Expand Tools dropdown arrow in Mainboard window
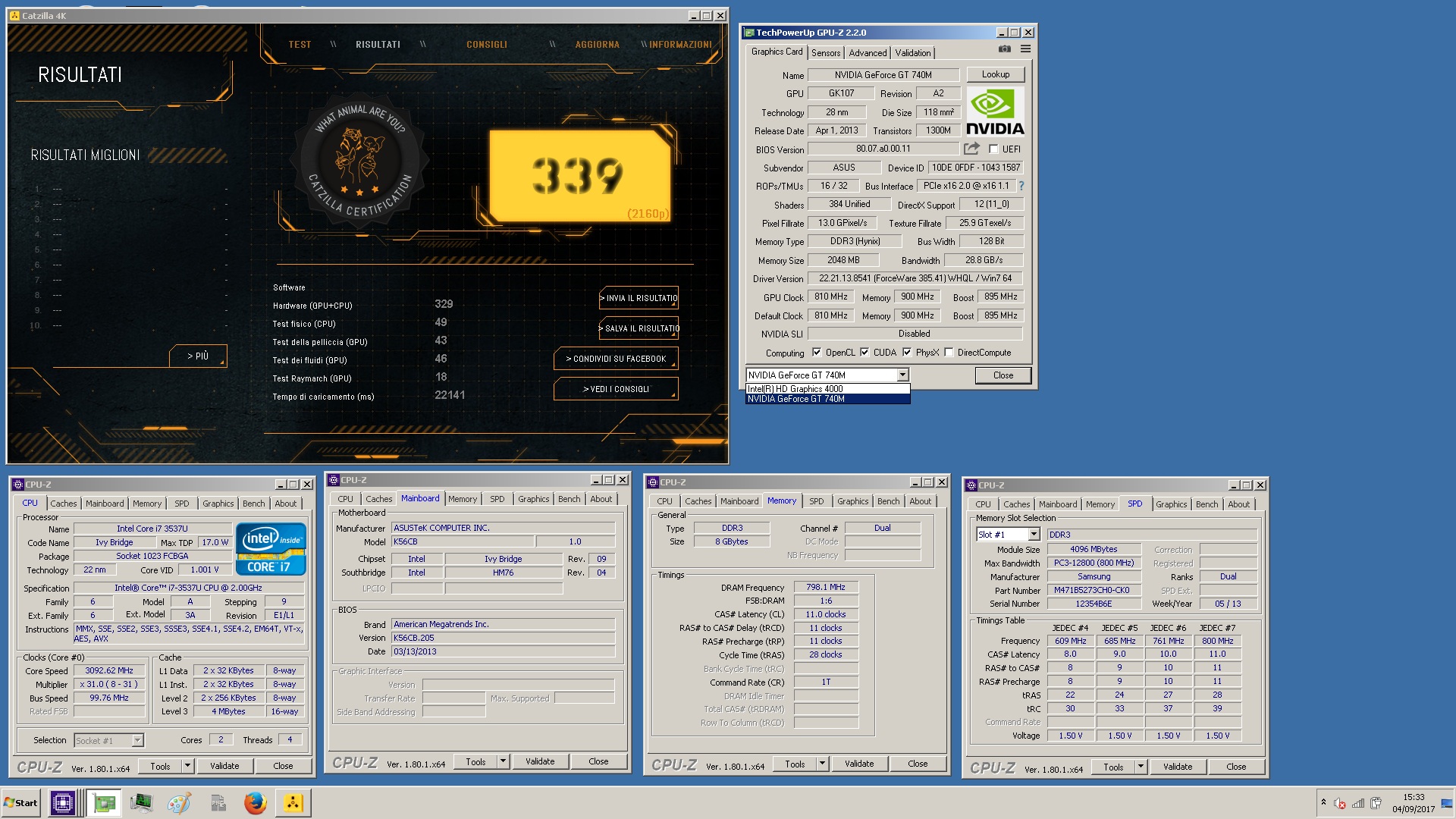1456x819 pixels. 503,761
